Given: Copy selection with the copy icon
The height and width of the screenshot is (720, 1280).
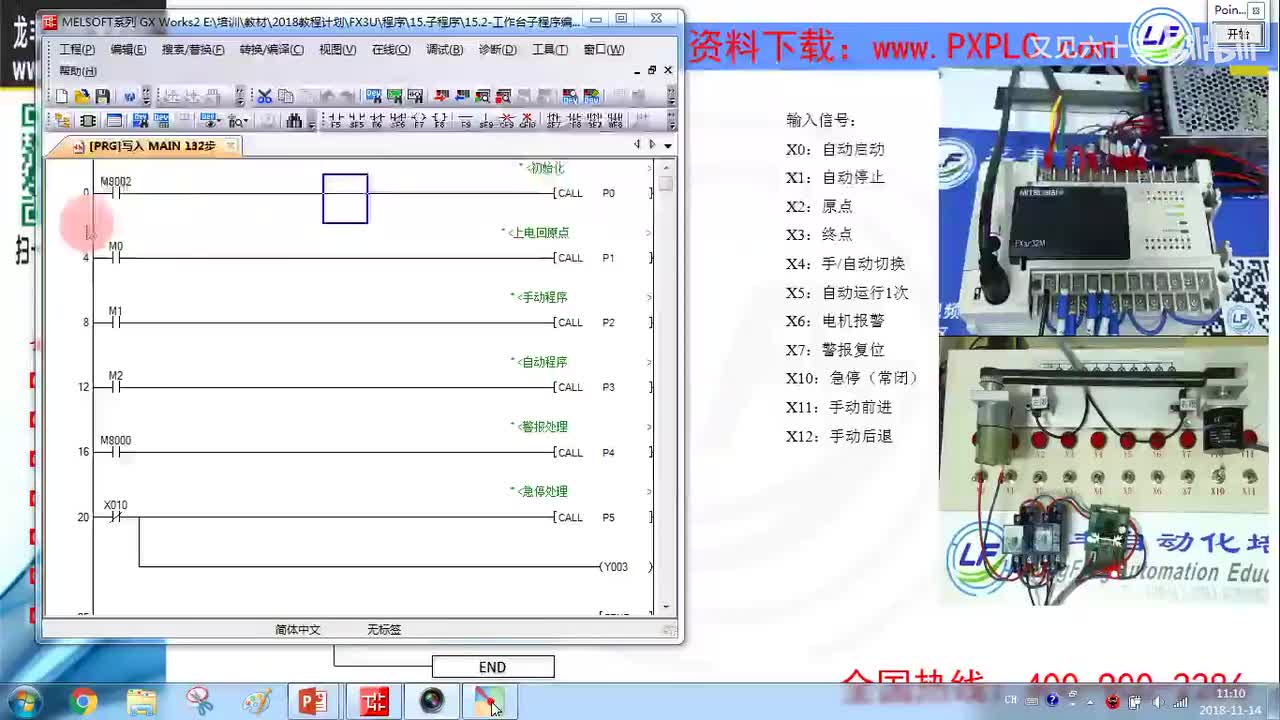Looking at the screenshot, I should pyautogui.click(x=286, y=96).
